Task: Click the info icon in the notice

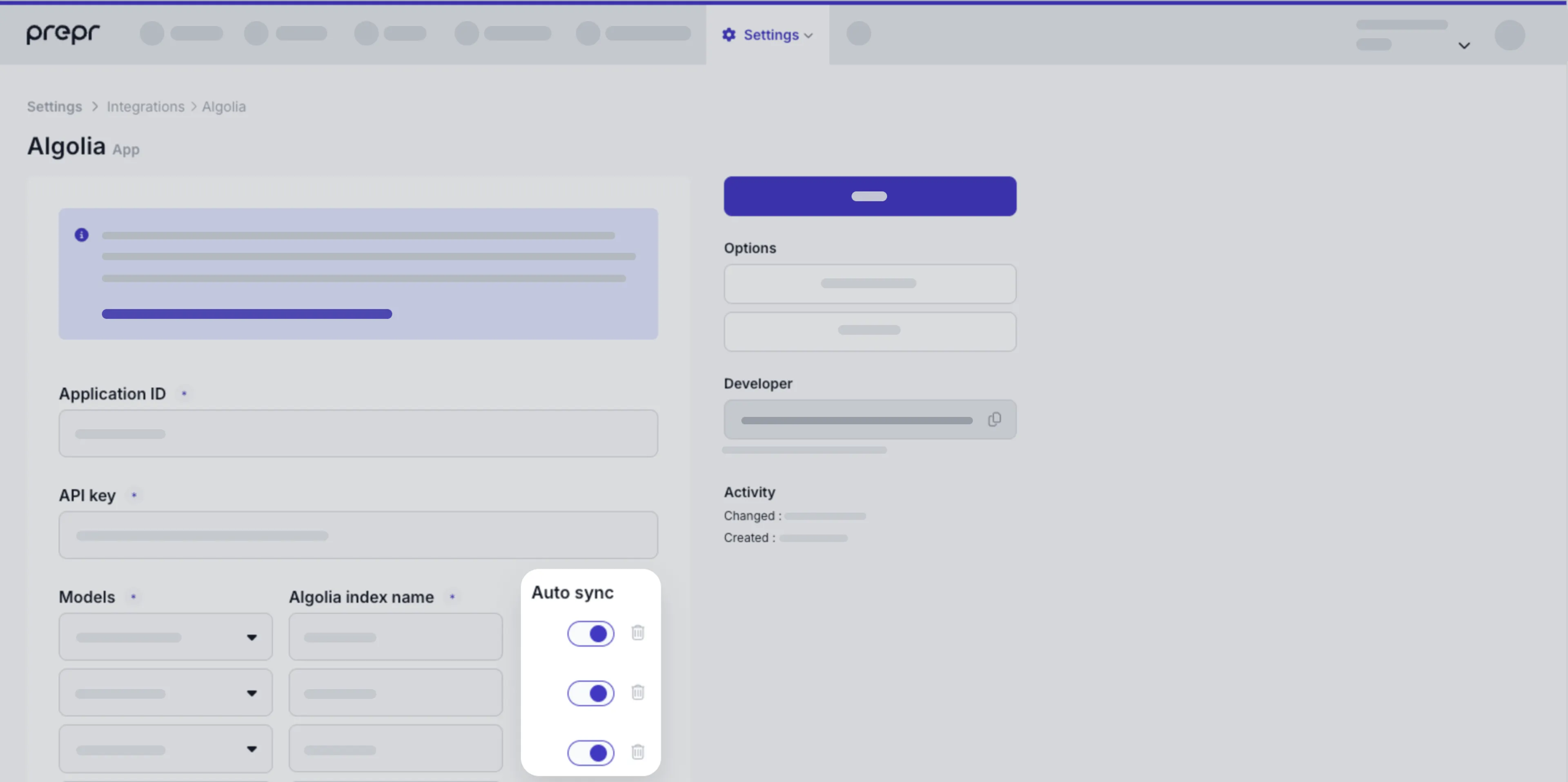Action: (82, 235)
